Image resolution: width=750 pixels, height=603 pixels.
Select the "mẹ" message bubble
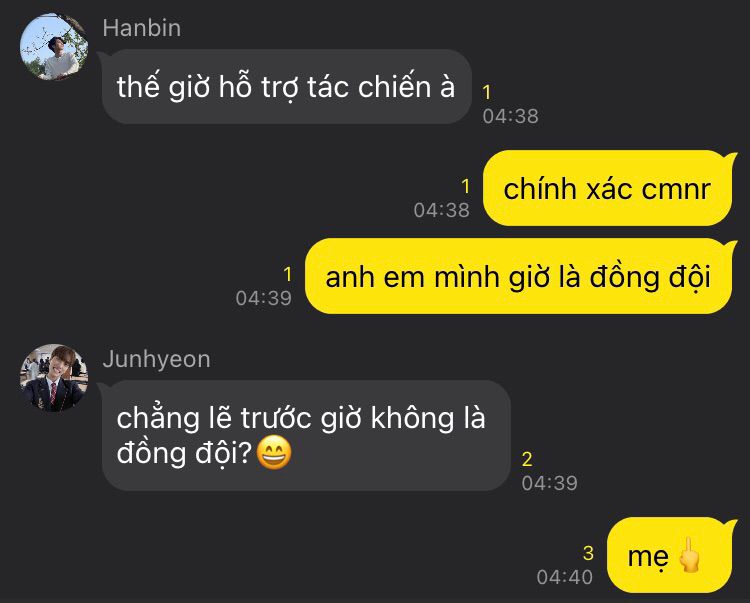coord(670,556)
